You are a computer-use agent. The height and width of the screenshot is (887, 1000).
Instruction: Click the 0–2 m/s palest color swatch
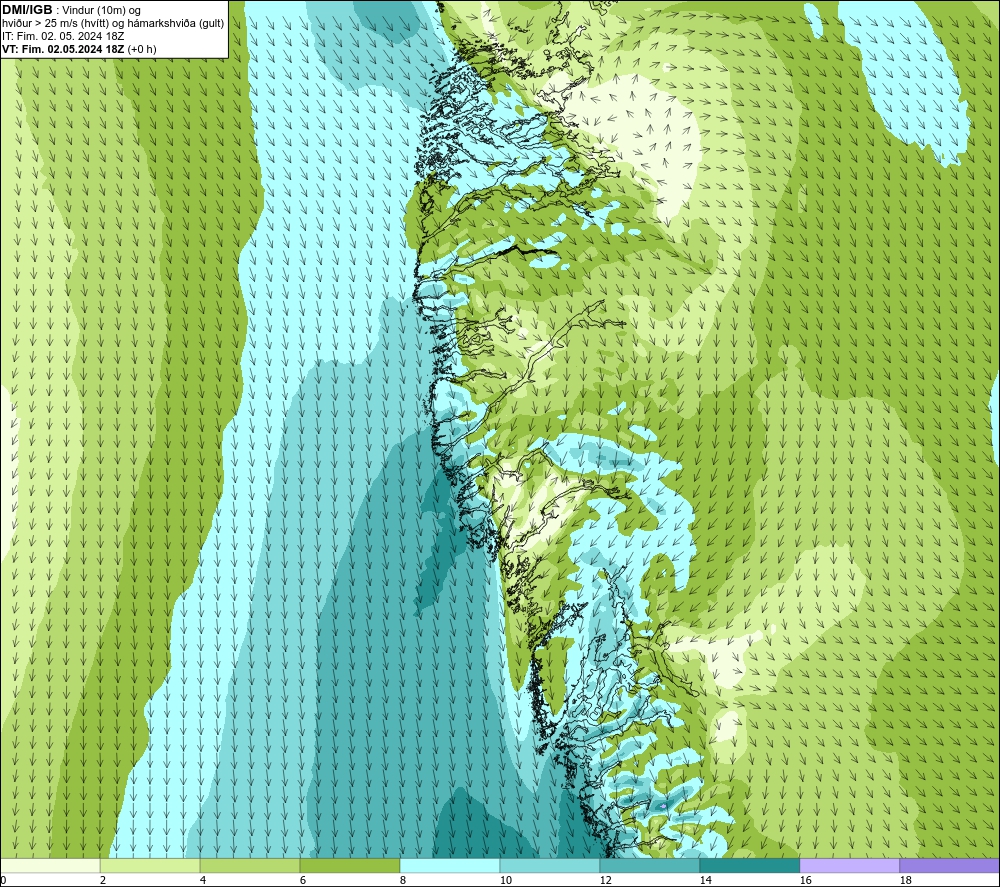click(x=50, y=865)
